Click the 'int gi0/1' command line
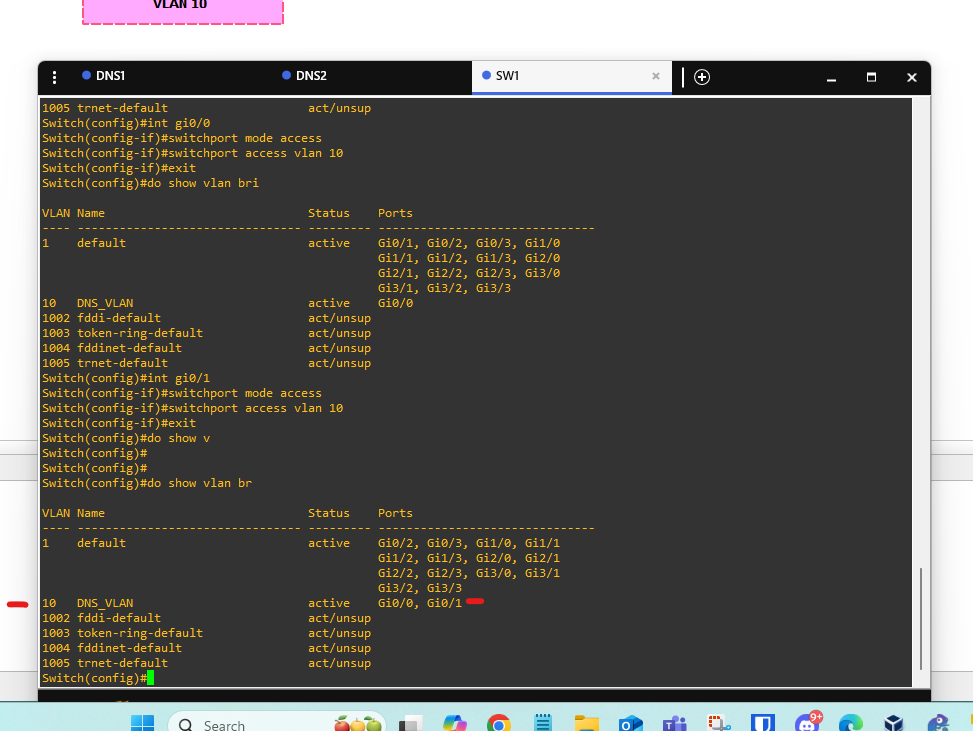Viewport: 973px width, 731px height. click(126, 378)
